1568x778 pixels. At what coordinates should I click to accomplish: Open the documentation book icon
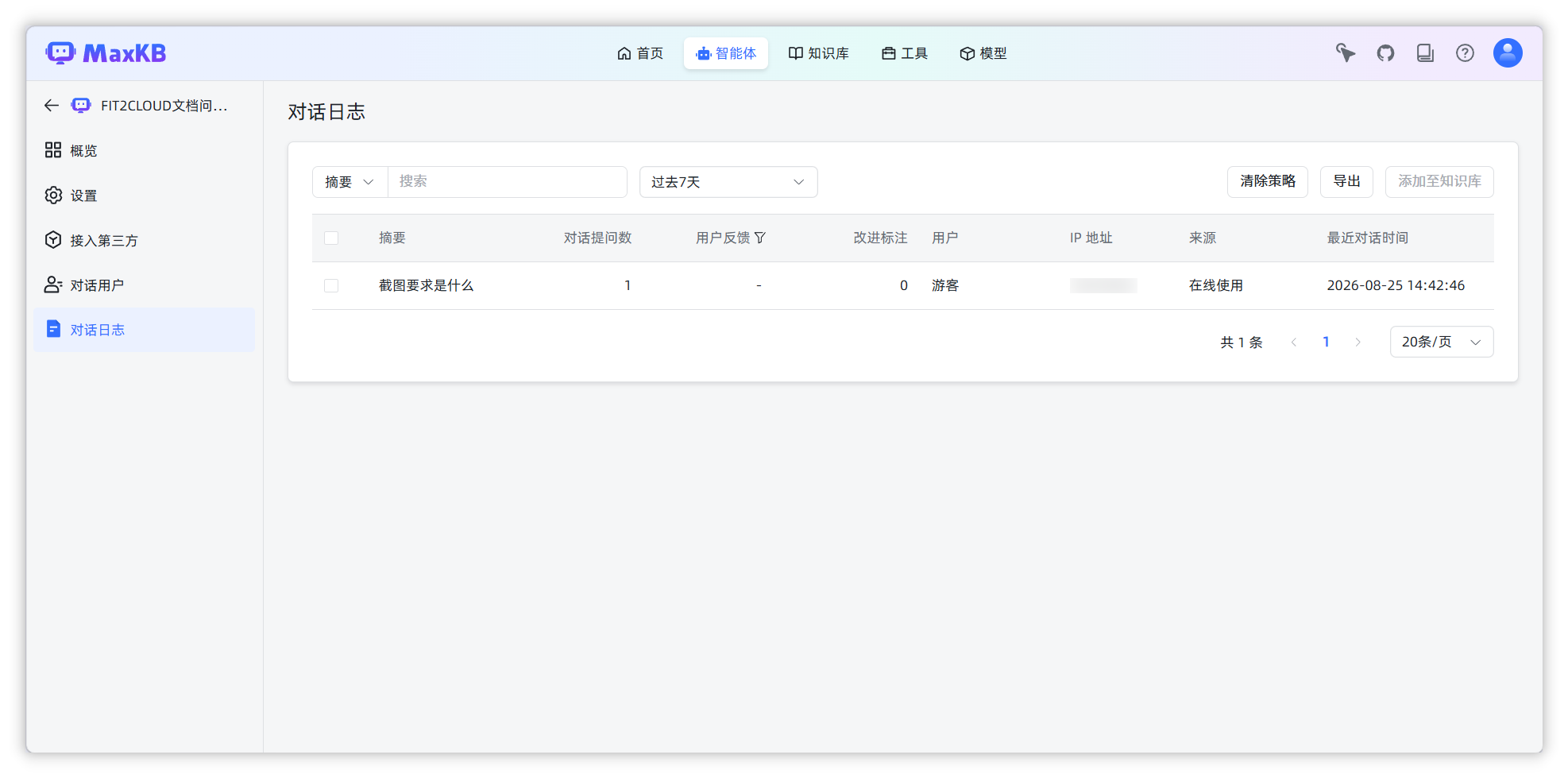coord(1425,53)
